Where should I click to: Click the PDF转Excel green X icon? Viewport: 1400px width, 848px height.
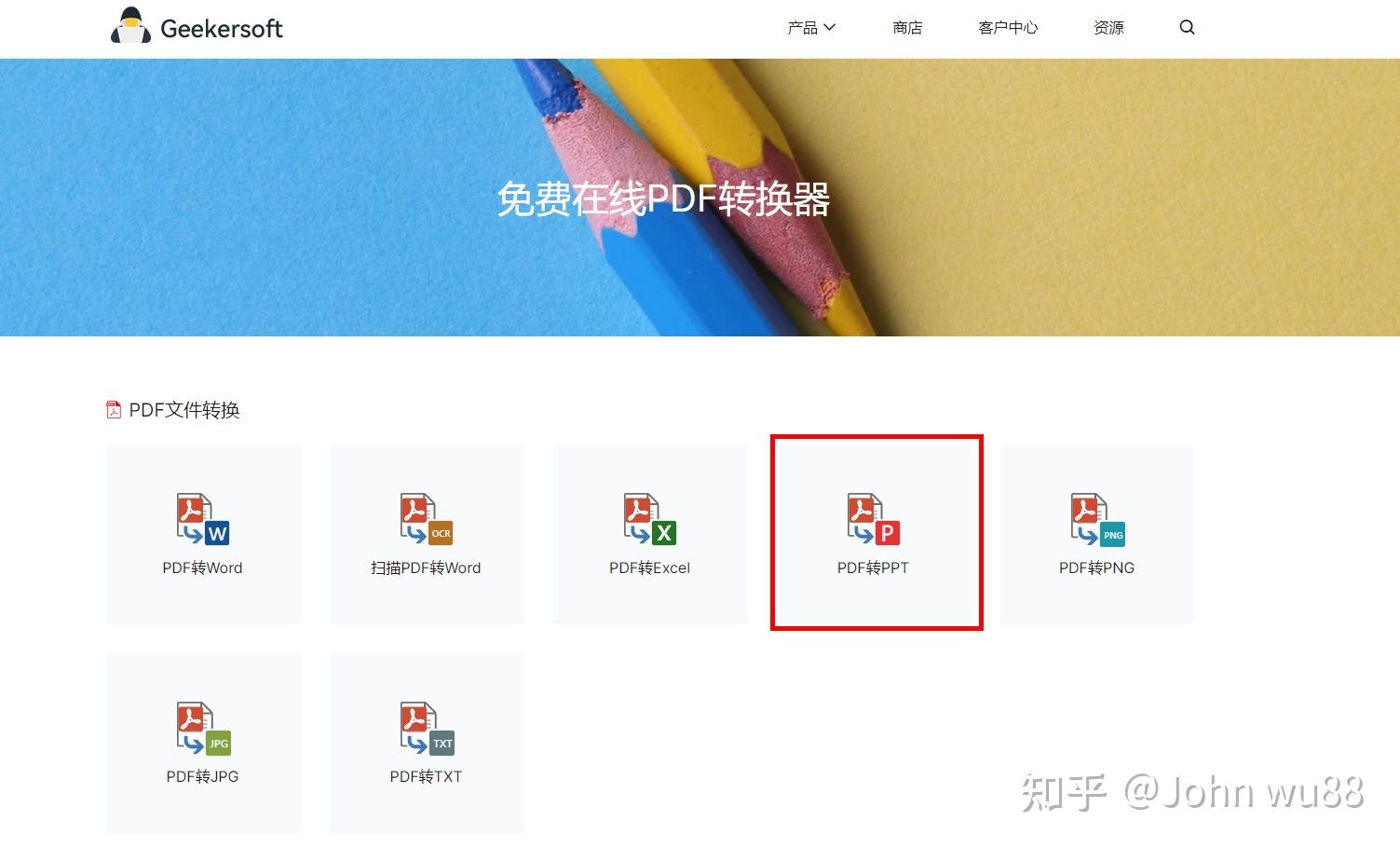click(648, 520)
